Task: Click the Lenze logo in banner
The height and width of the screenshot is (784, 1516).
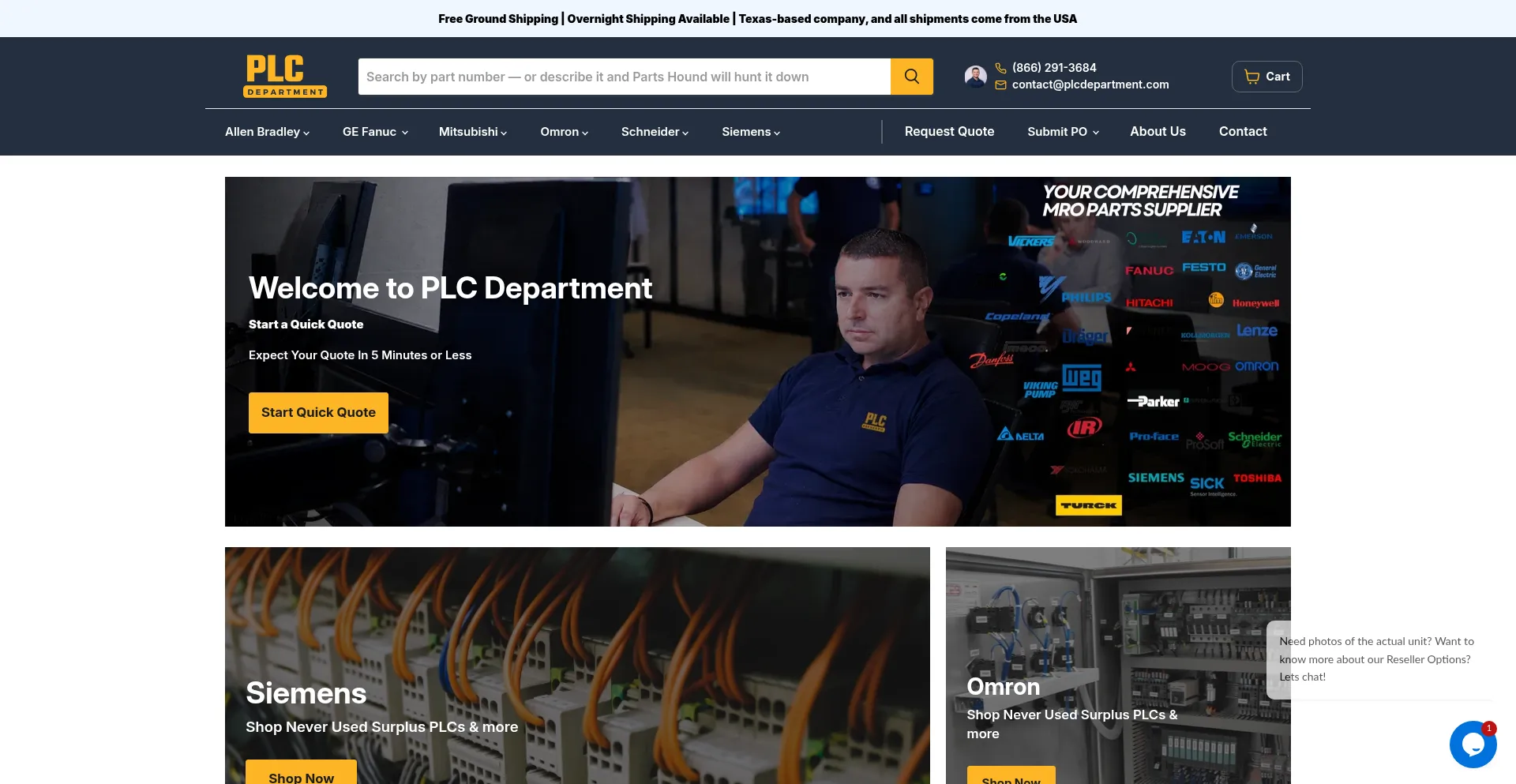Action: 1257,331
